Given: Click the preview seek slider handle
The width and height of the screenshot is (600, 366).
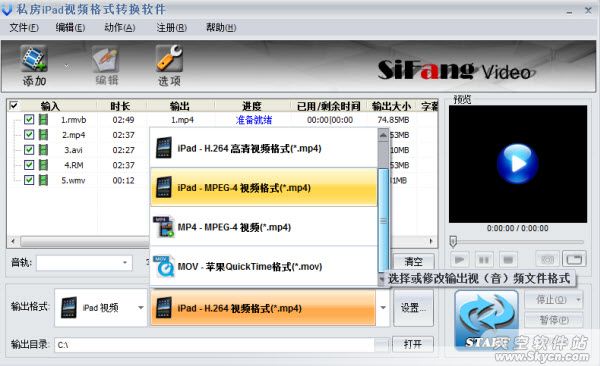Looking at the screenshot, I should pyautogui.click(x=453, y=242).
